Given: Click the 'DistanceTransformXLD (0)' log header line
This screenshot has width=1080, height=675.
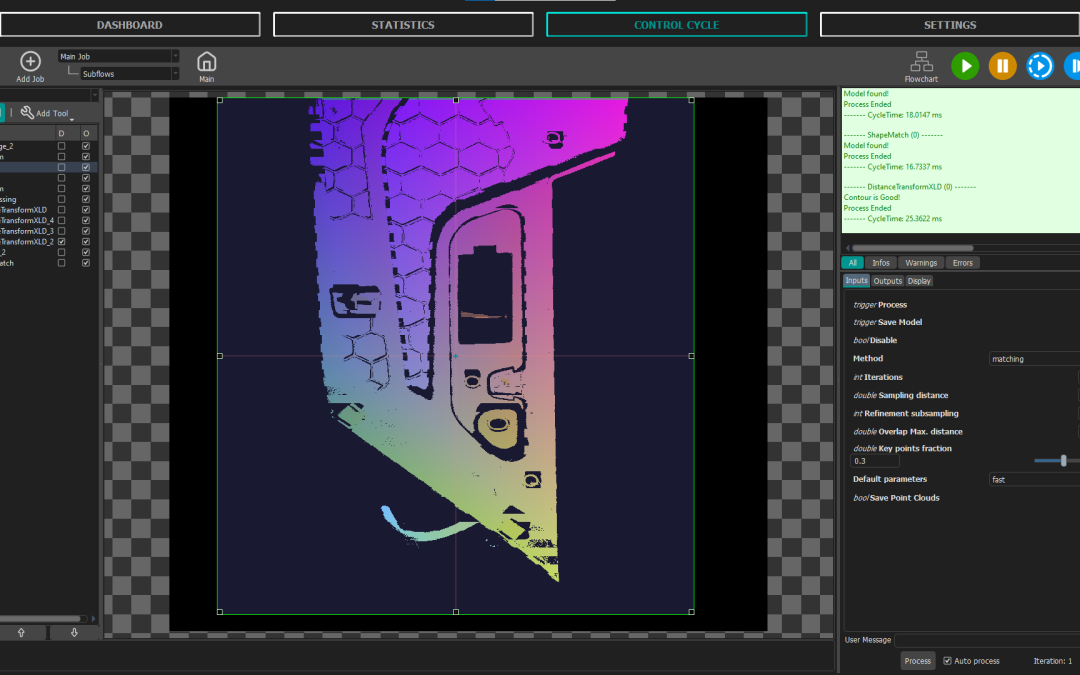Looking at the screenshot, I should click(x=909, y=187).
